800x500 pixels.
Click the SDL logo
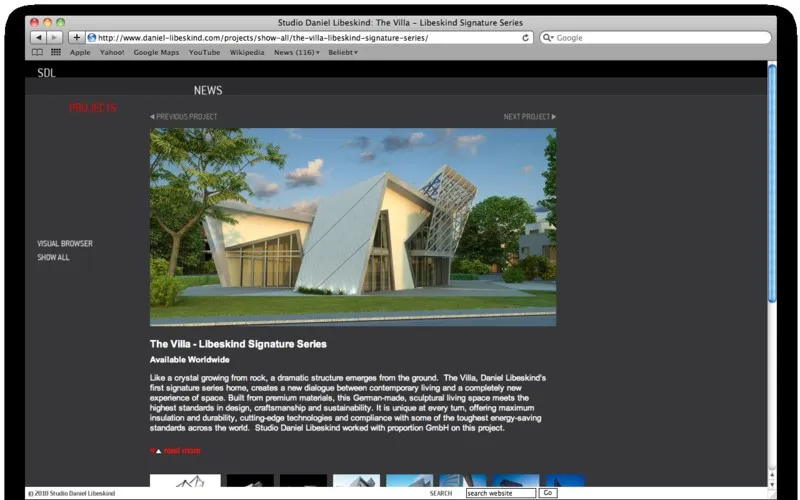[x=46, y=73]
